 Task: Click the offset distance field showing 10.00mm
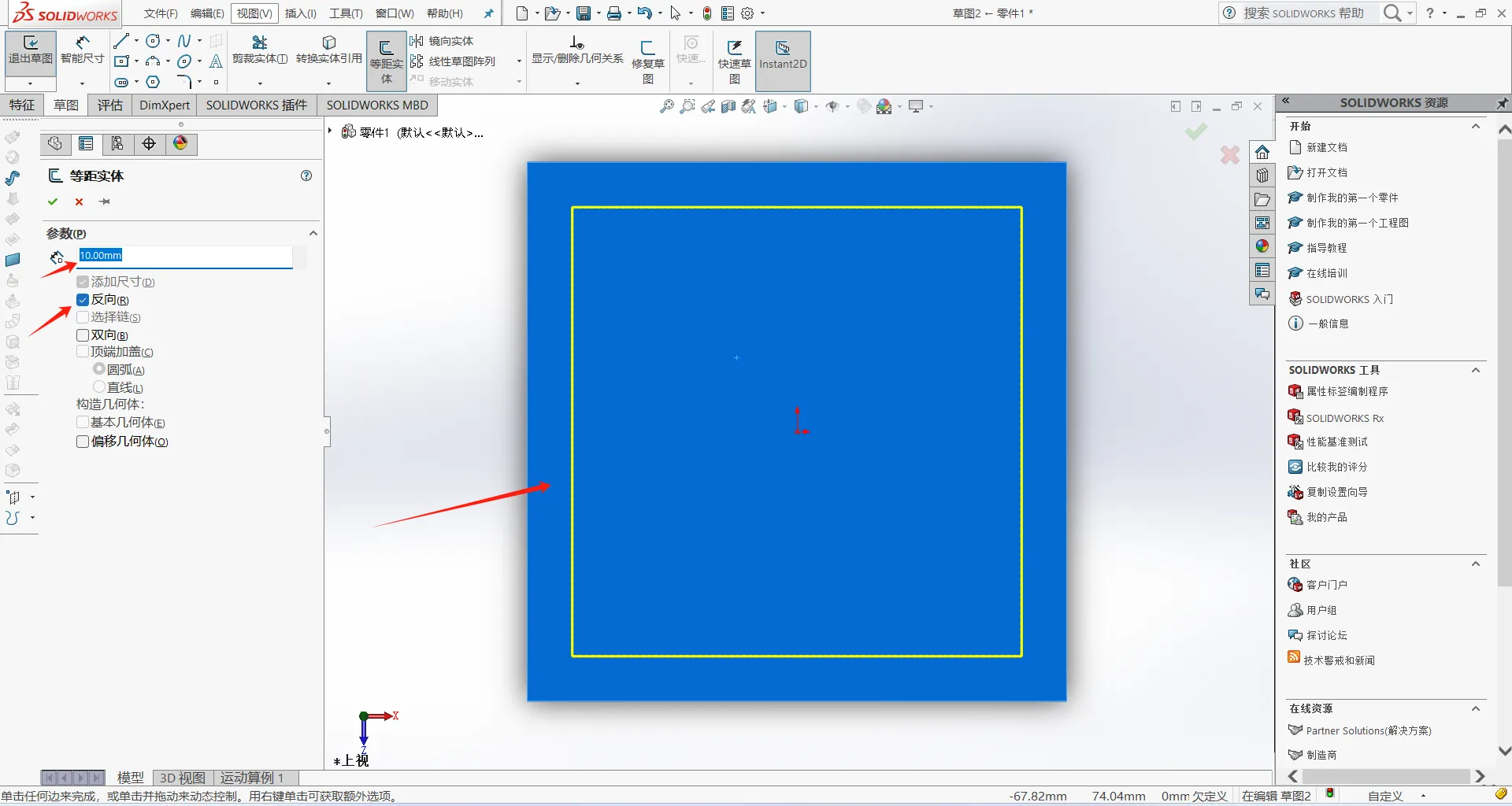click(185, 256)
